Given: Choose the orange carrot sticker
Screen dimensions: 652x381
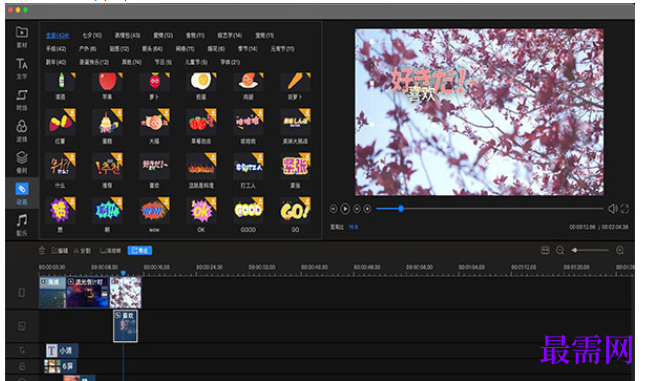Looking at the screenshot, I should 295,82.
